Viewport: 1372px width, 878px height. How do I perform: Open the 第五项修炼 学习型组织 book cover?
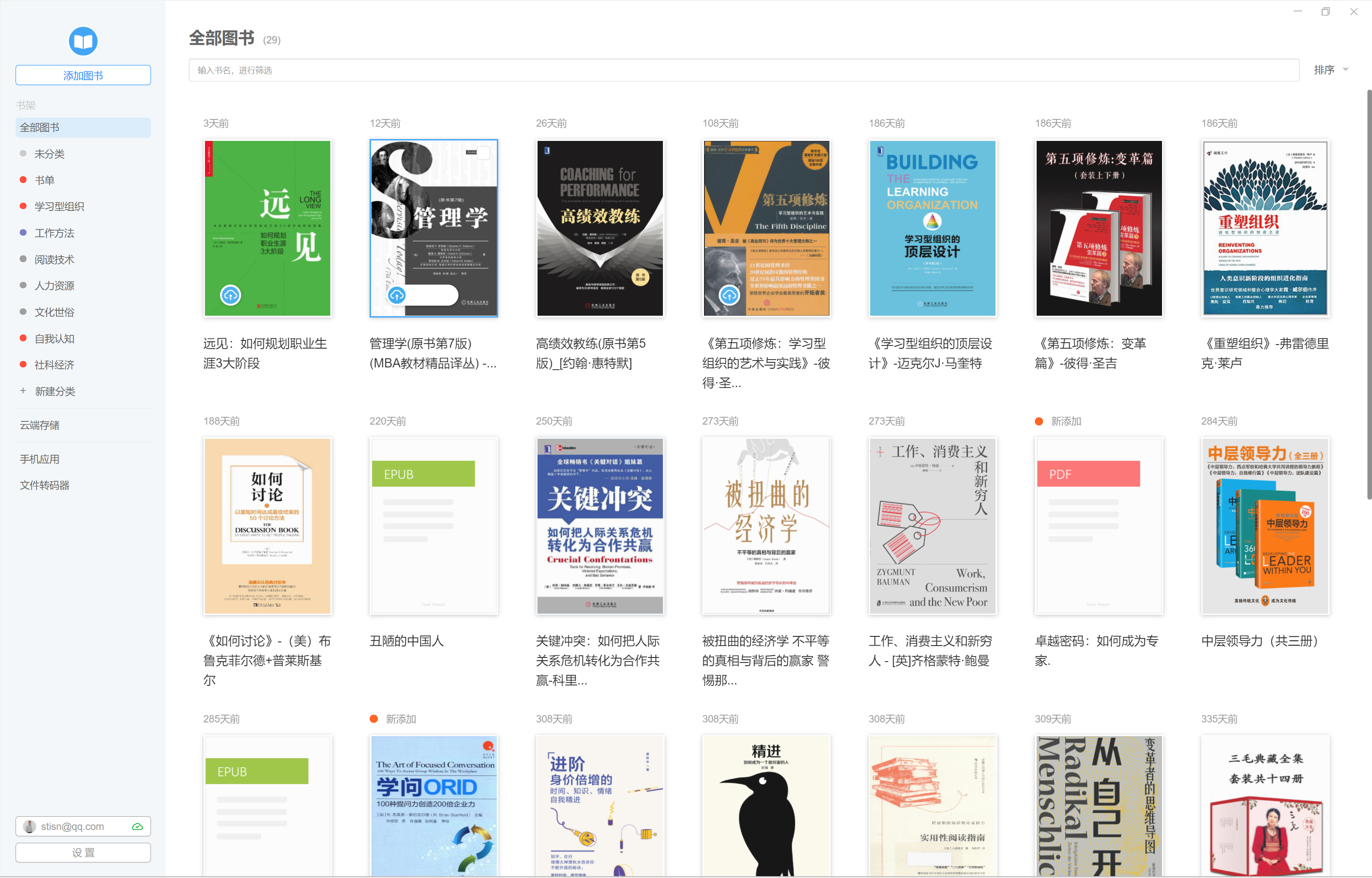click(766, 228)
